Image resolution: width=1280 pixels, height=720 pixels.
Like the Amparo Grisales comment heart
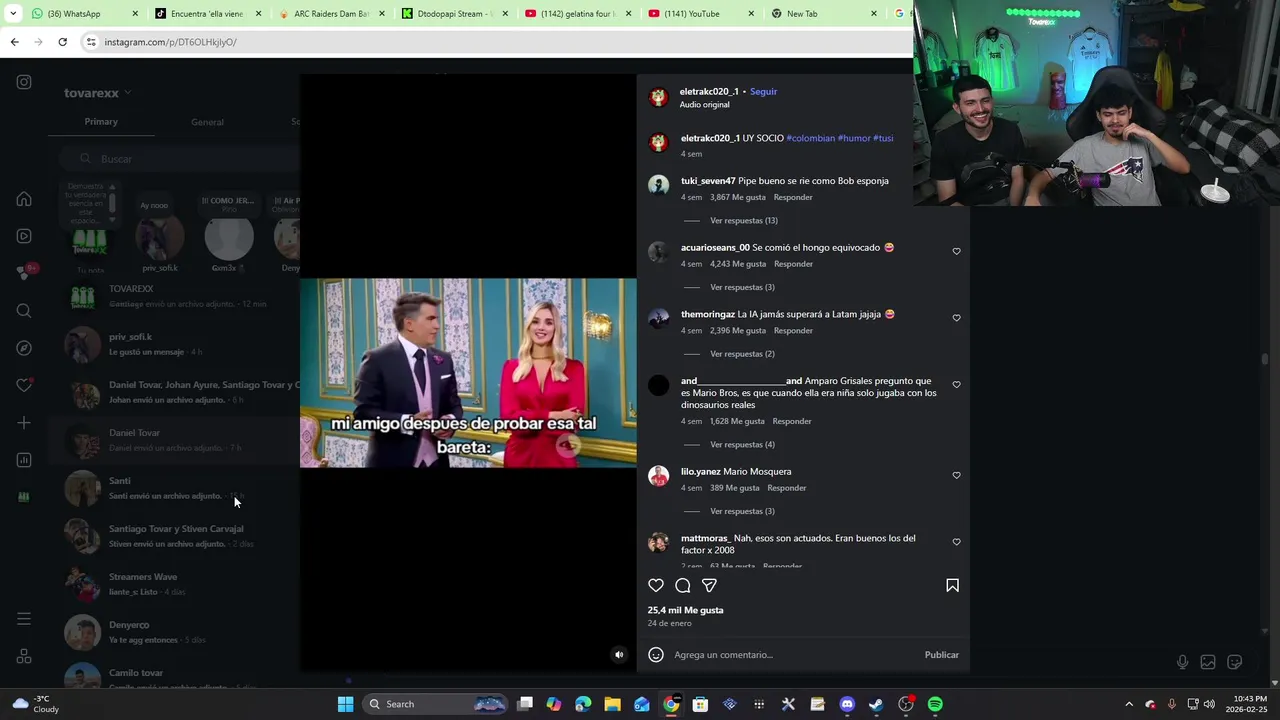click(956, 385)
